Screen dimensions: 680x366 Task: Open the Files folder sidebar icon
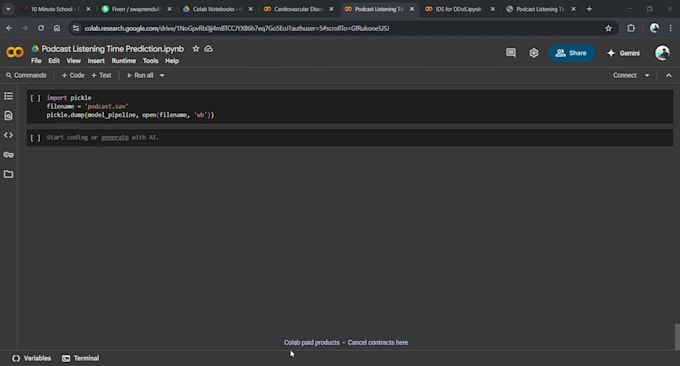pyautogui.click(x=8, y=174)
